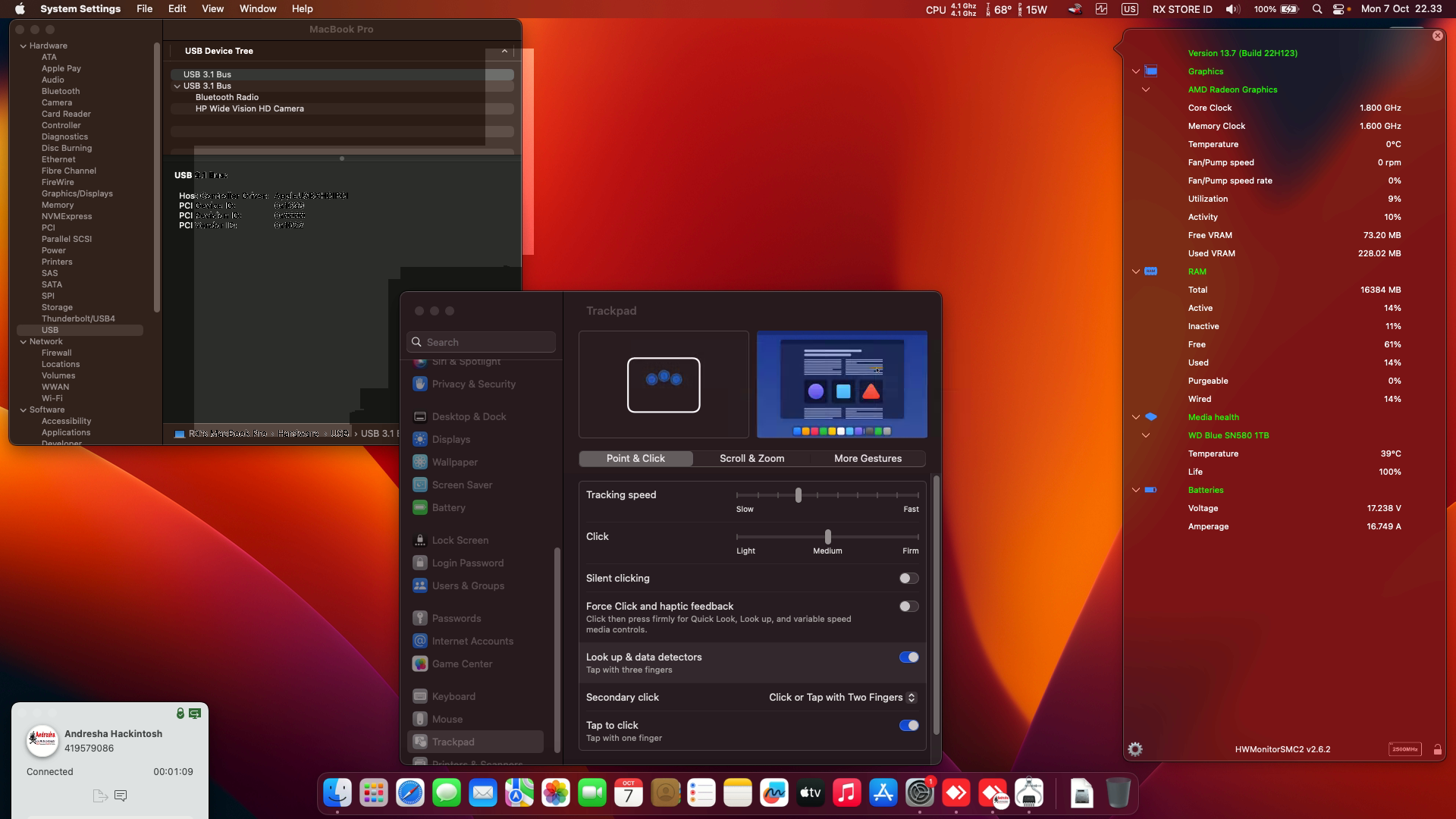The image size is (1456, 819).
Task: Open Control Center in menu bar
Action: pos(1339,9)
